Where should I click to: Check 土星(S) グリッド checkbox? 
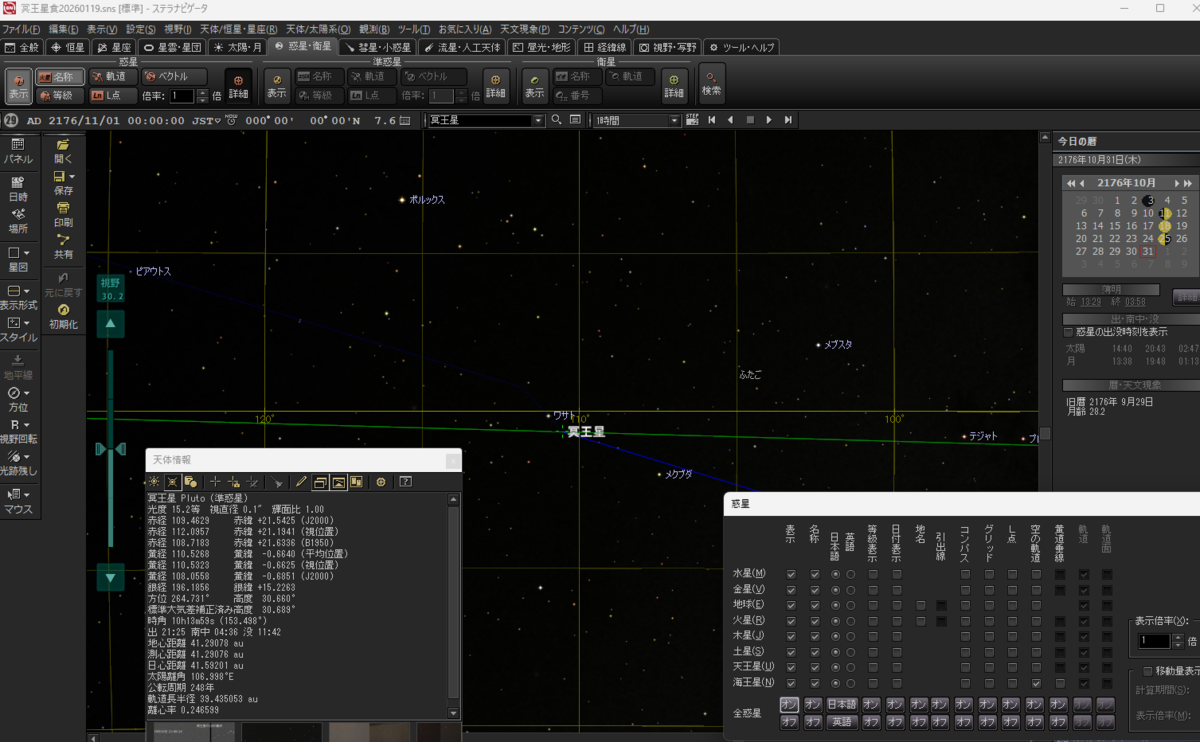tap(989, 652)
